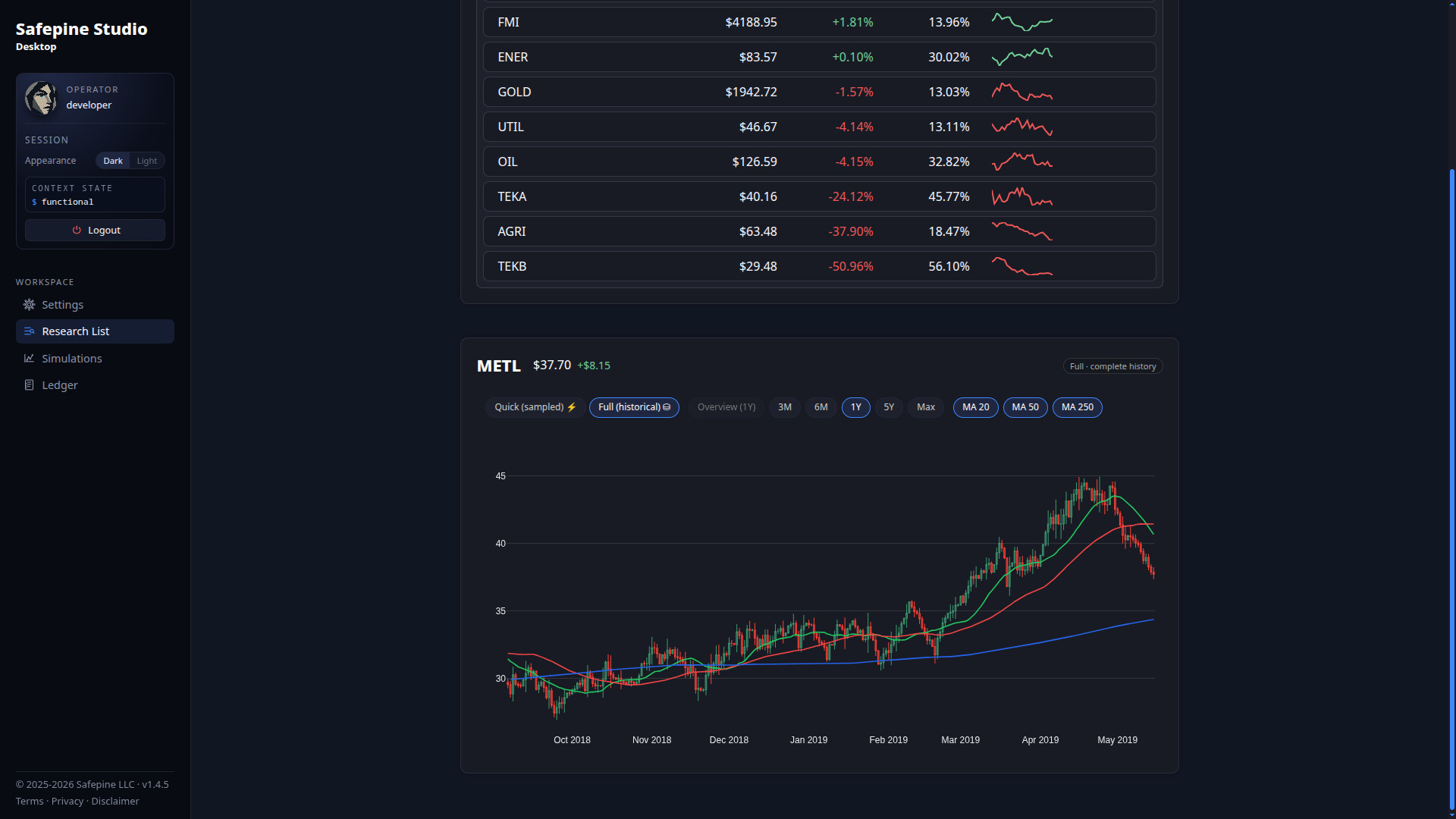Click the Settings gear icon
The height and width of the screenshot is (819, 1456).
(29, 305)
